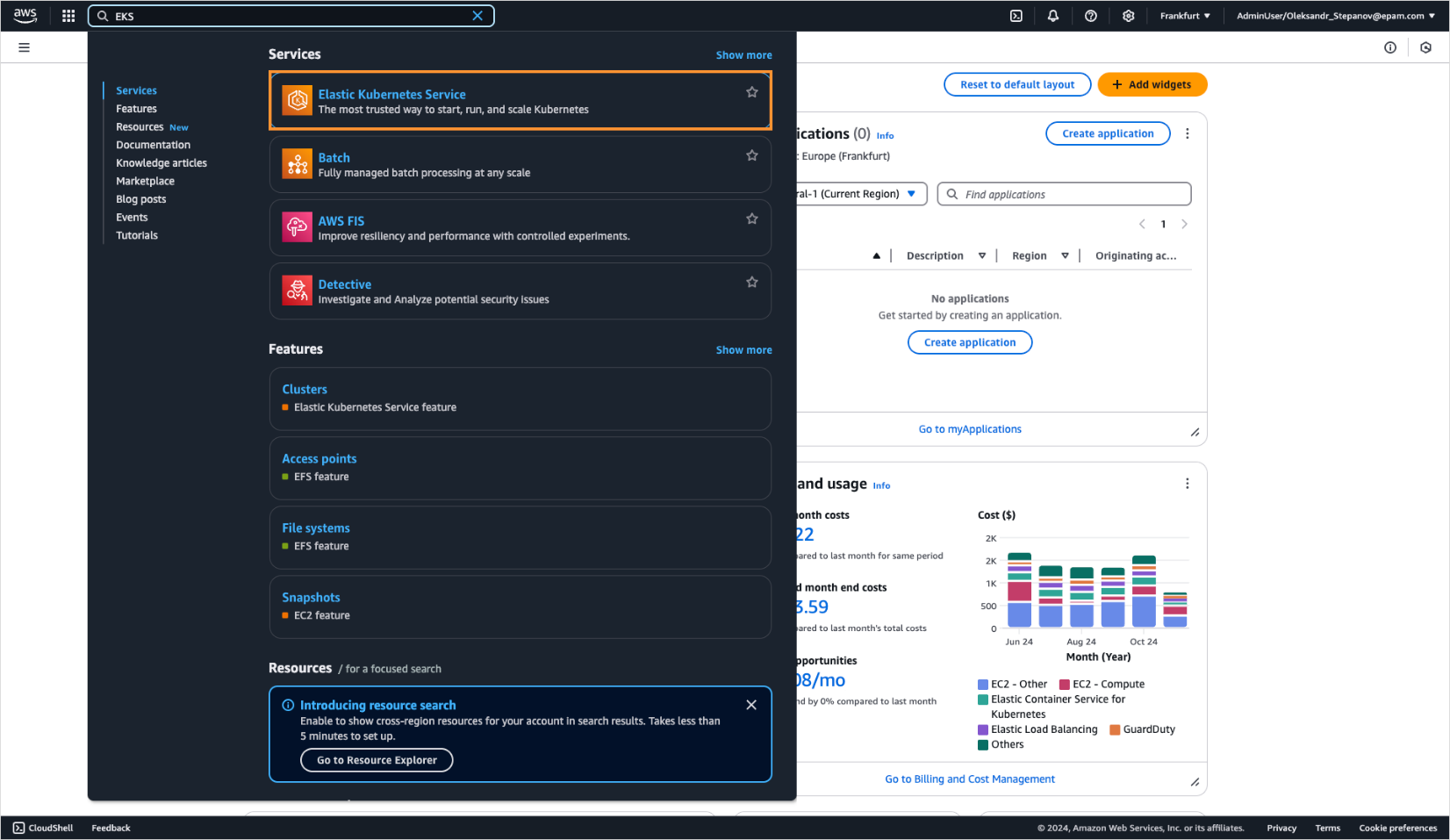Open the AWS services grid menu
Viewport: 1450px width, 840px height.
click(x=68, y=16)
